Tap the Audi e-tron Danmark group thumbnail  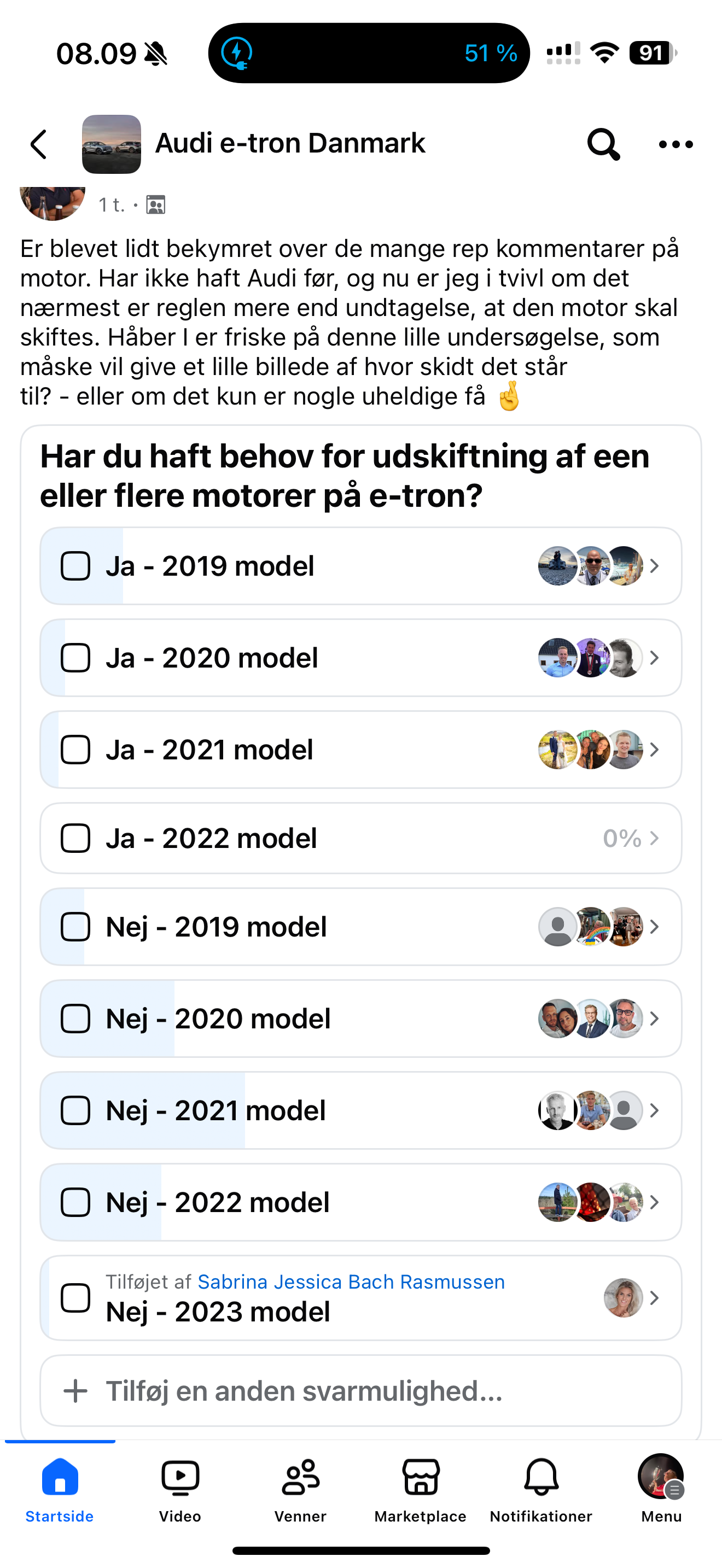click(x=112, y=144)
